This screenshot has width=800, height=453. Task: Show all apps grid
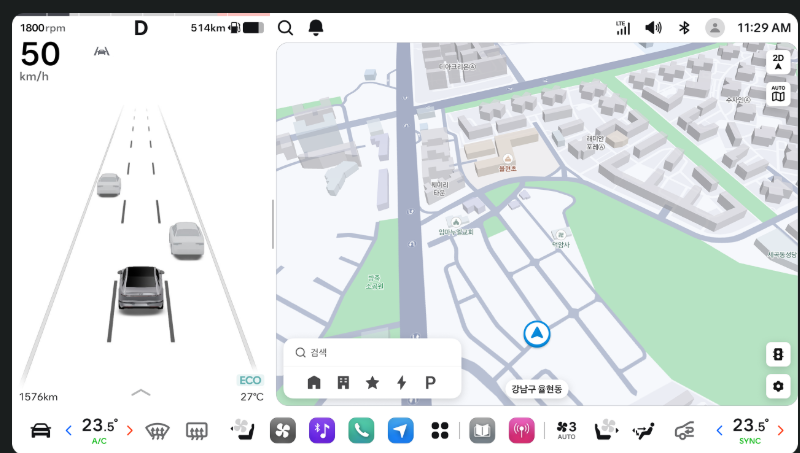[440, 431]
